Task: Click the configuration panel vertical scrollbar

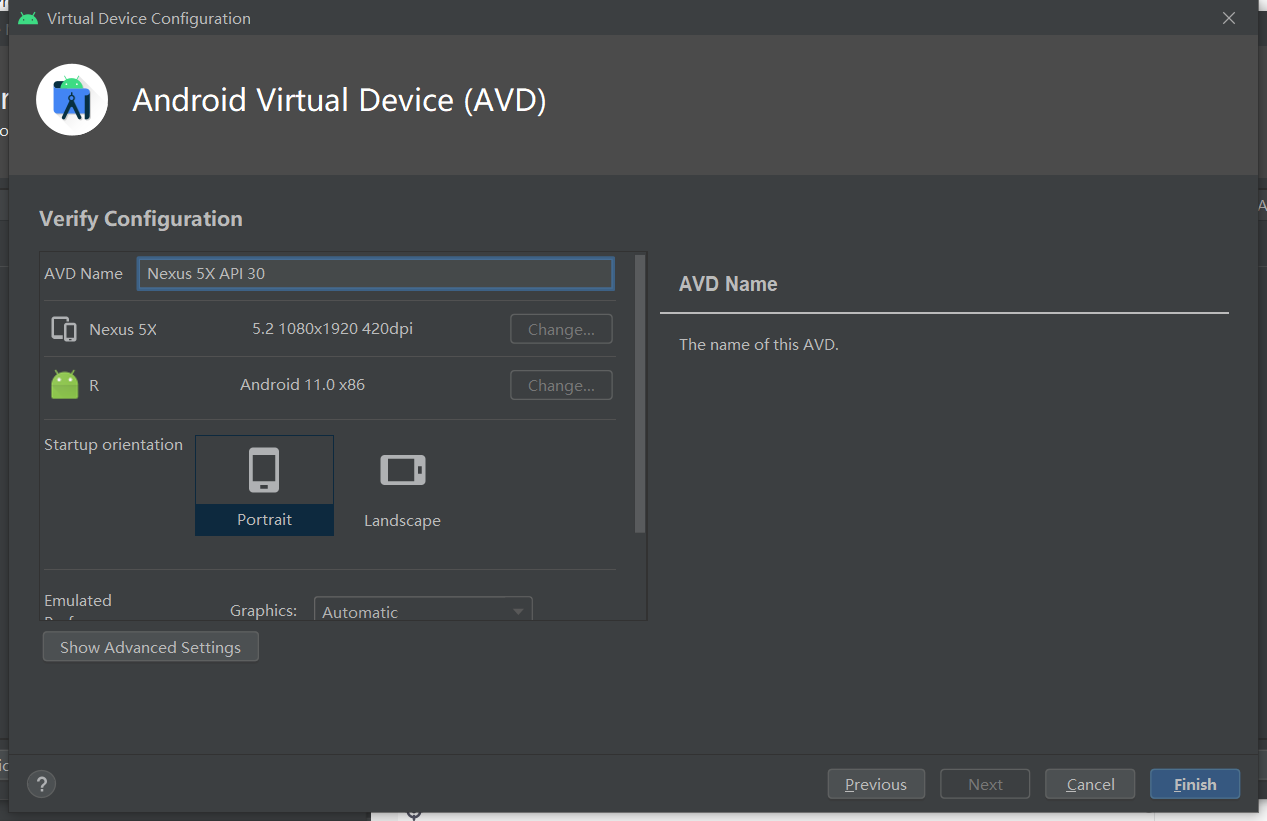Action: coord(640,394)
